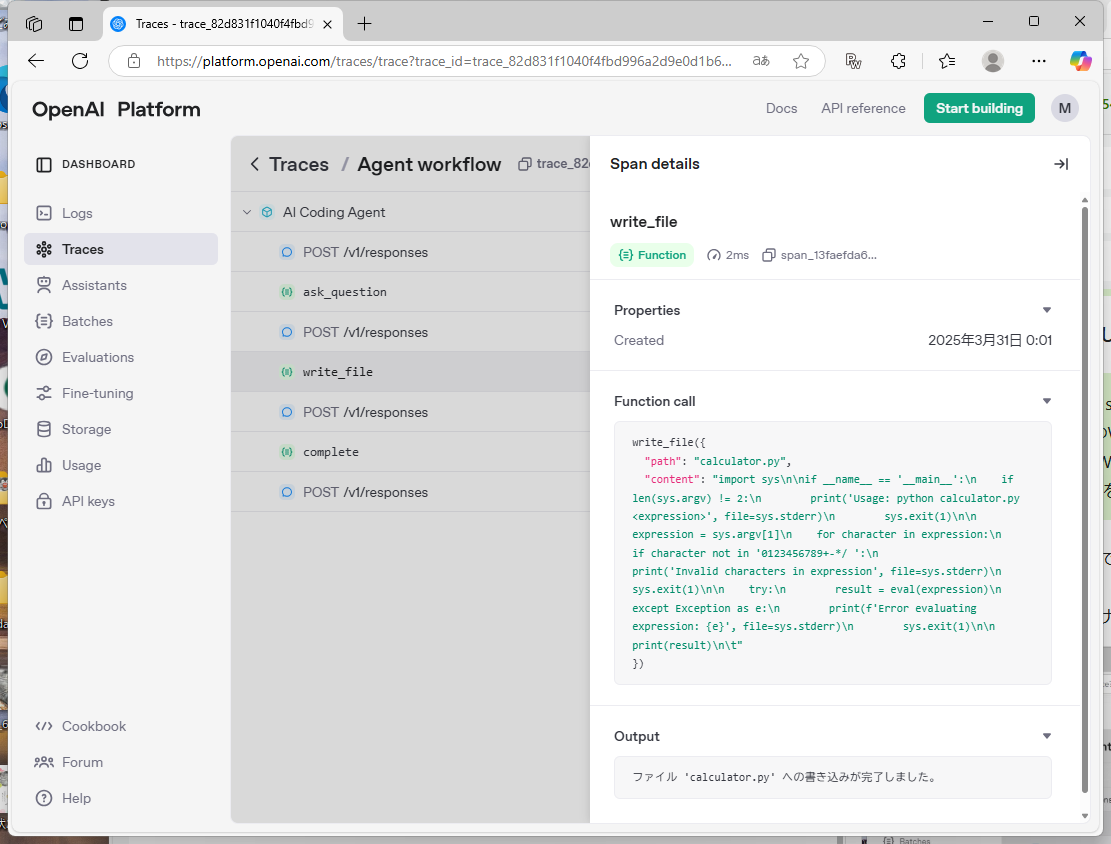Select the last POST /v1/responses span
This screenshot has height=844, width=1111.
(410, 493)
